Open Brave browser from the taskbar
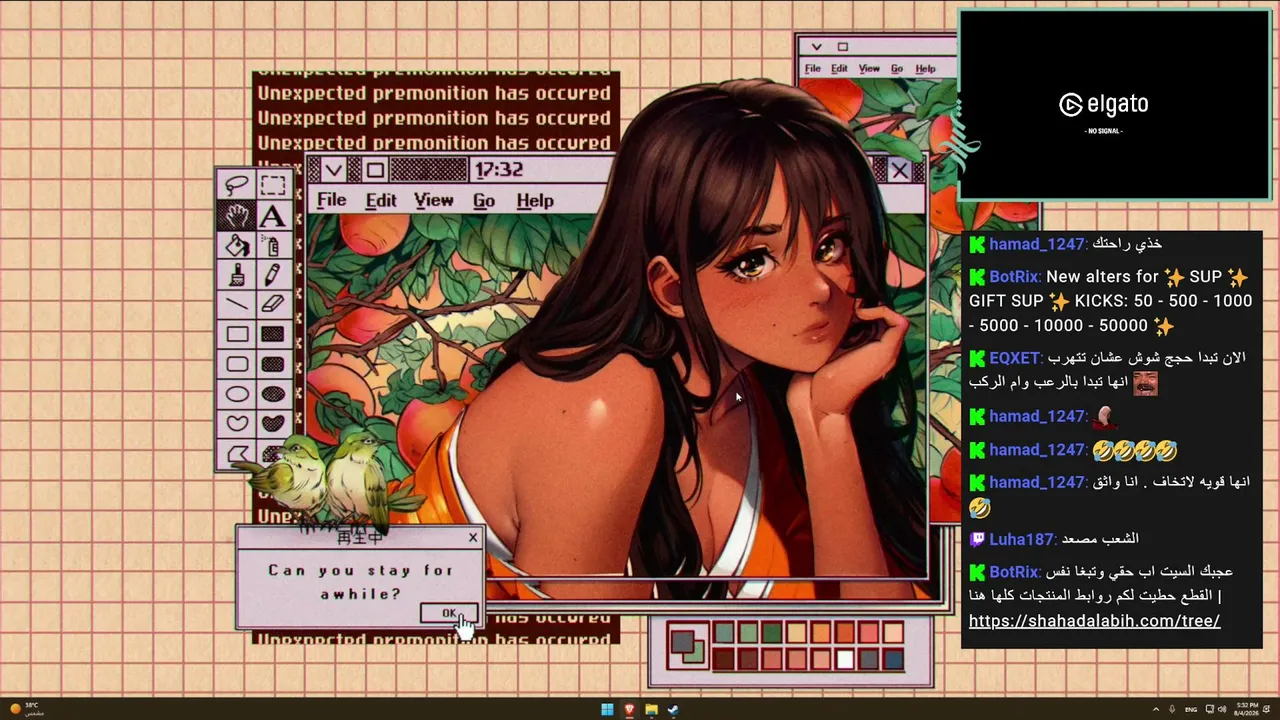Image resolution: width=1280 pixels, height=720 pixels. [629, 710]
